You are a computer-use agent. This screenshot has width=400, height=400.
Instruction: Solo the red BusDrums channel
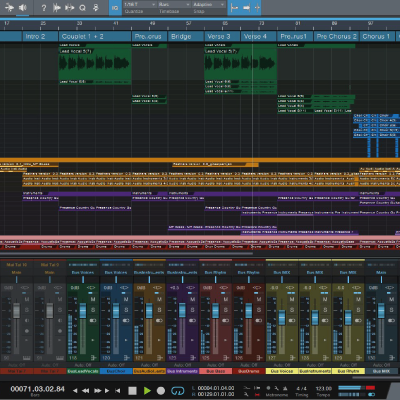point(259,310)
